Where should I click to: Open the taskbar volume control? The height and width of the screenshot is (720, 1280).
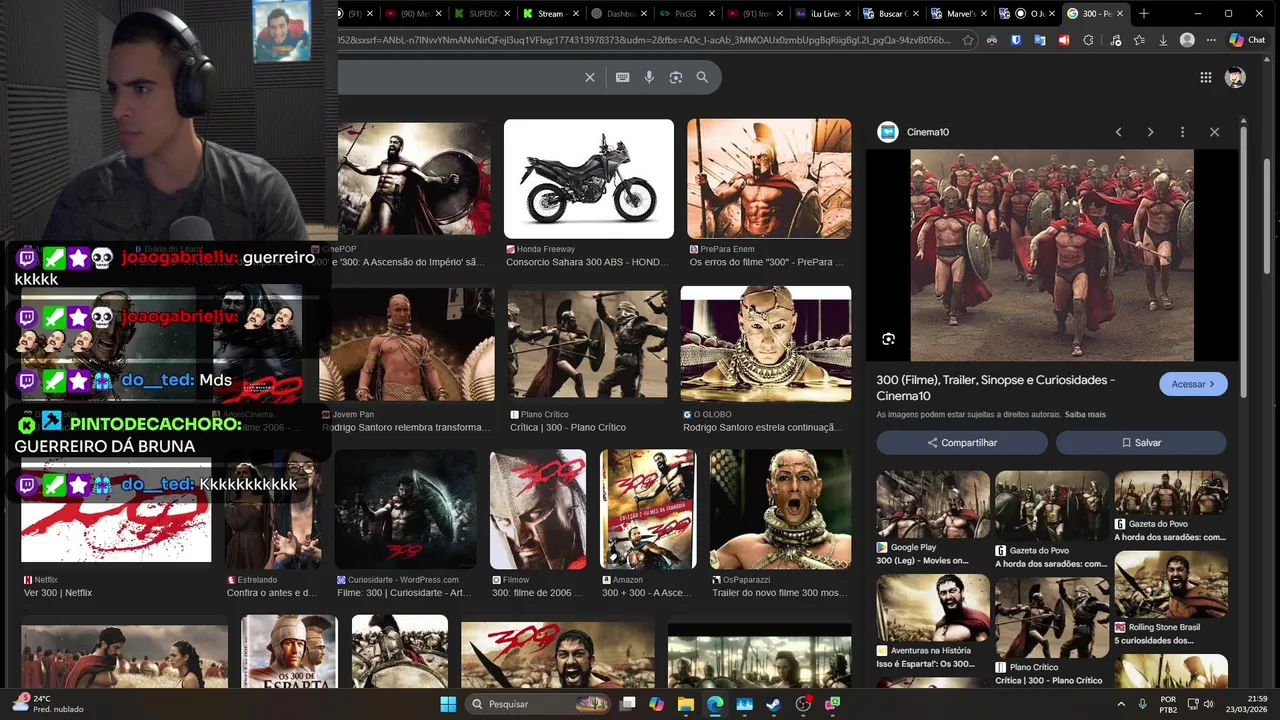coord(1207,704)
